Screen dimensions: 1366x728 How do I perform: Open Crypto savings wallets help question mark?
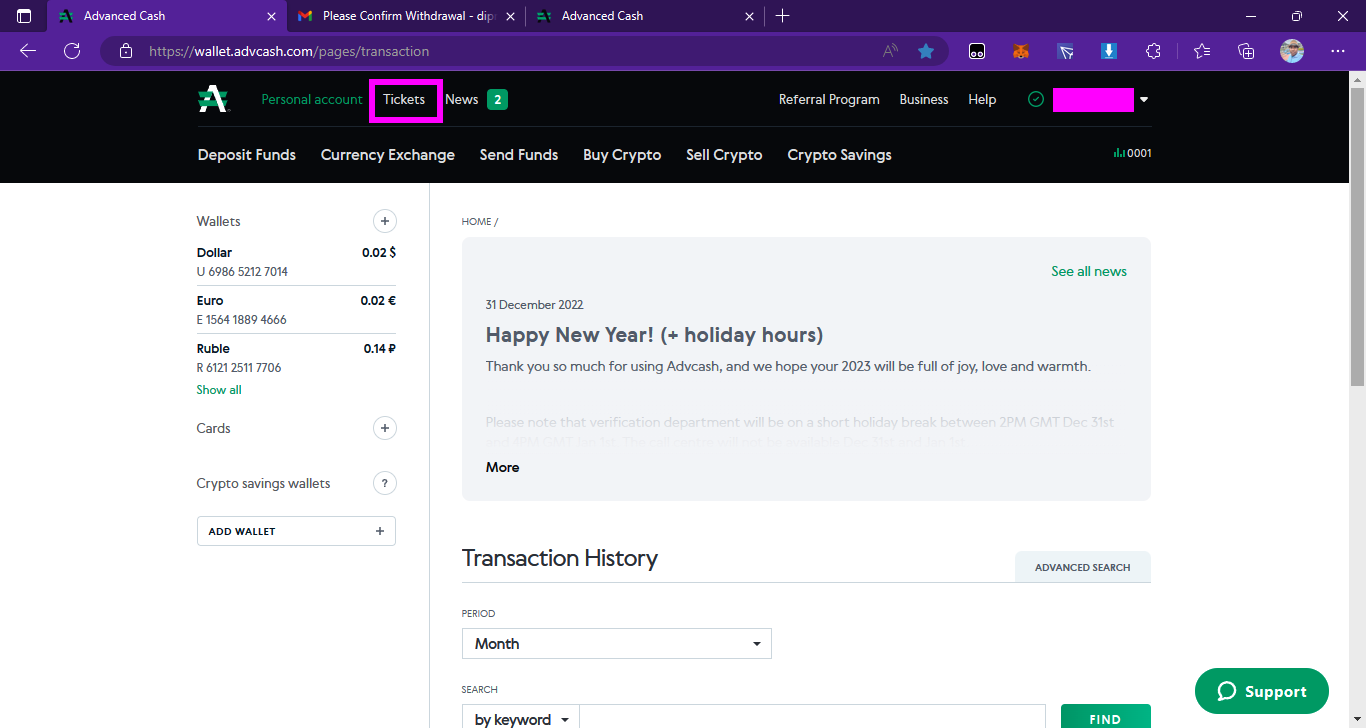[x=384, y=483]
